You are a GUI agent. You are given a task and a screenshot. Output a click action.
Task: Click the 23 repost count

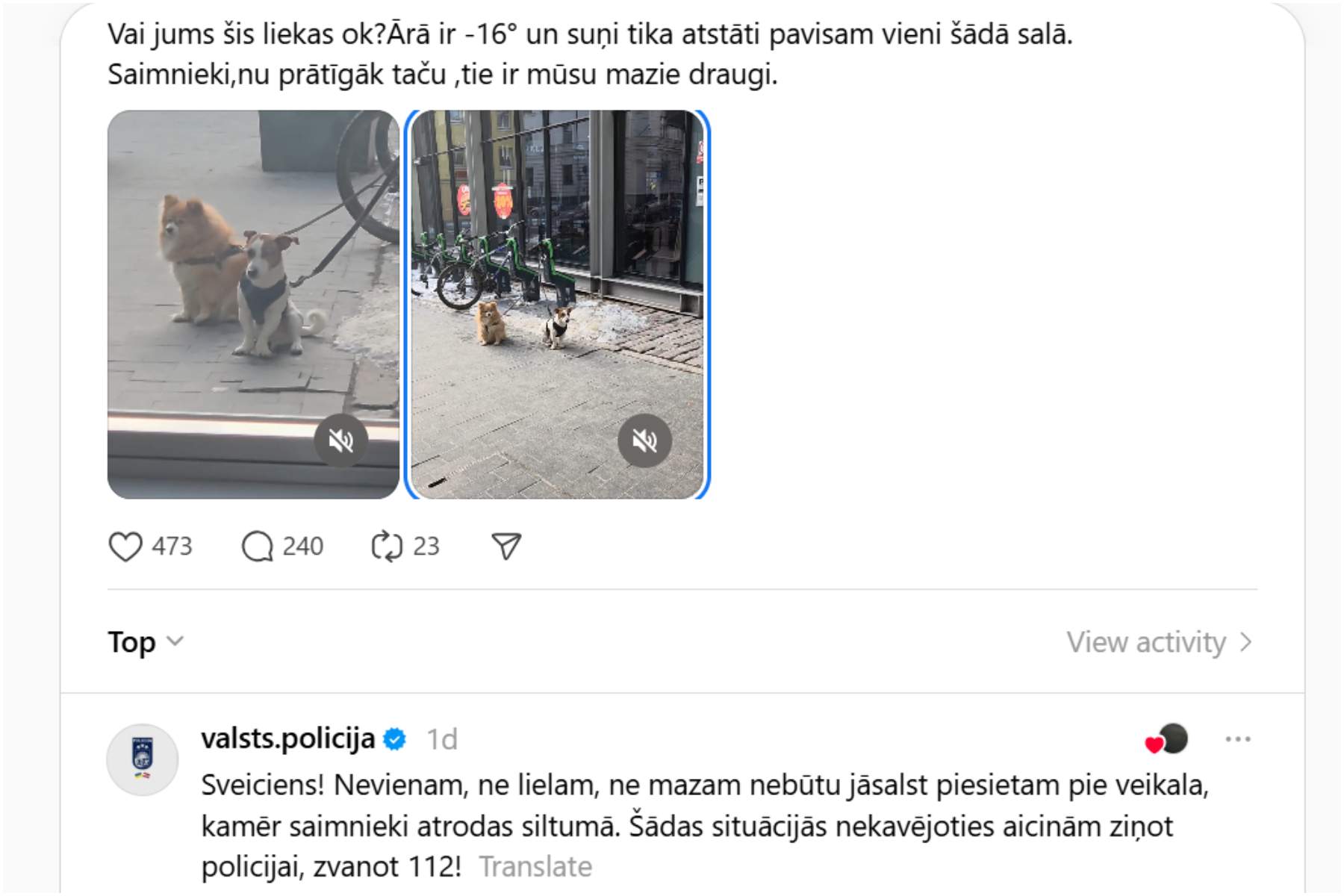pyautogui.click(x=426, y=547)
